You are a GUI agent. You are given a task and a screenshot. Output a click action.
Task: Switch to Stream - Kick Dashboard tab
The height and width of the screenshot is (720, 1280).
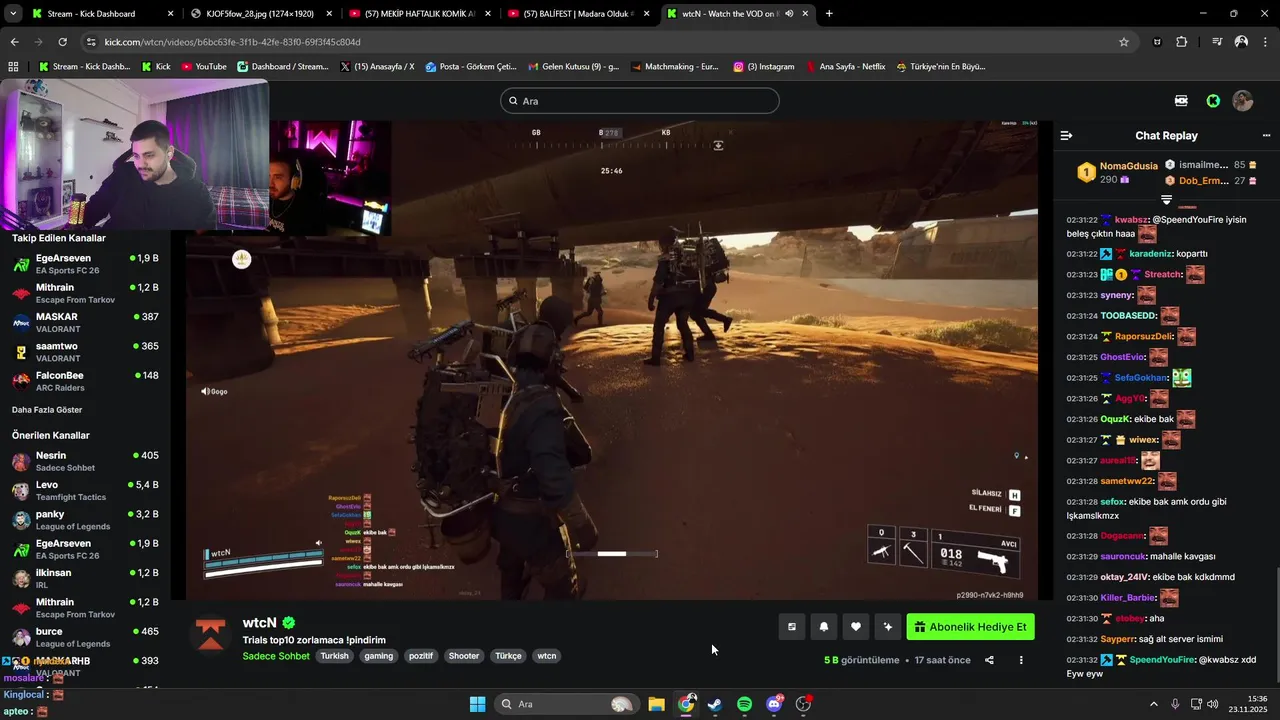coord(100,14)
